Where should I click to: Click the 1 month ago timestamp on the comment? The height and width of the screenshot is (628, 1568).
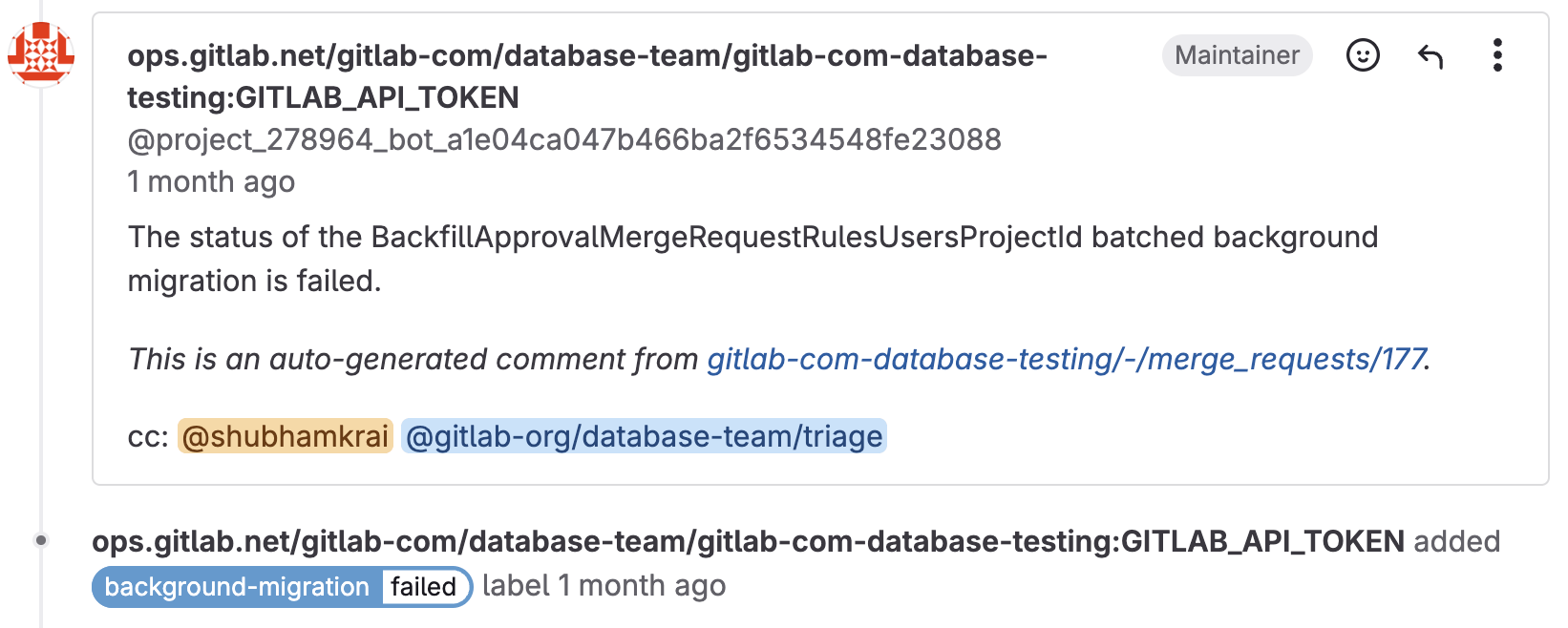[211, 181]
